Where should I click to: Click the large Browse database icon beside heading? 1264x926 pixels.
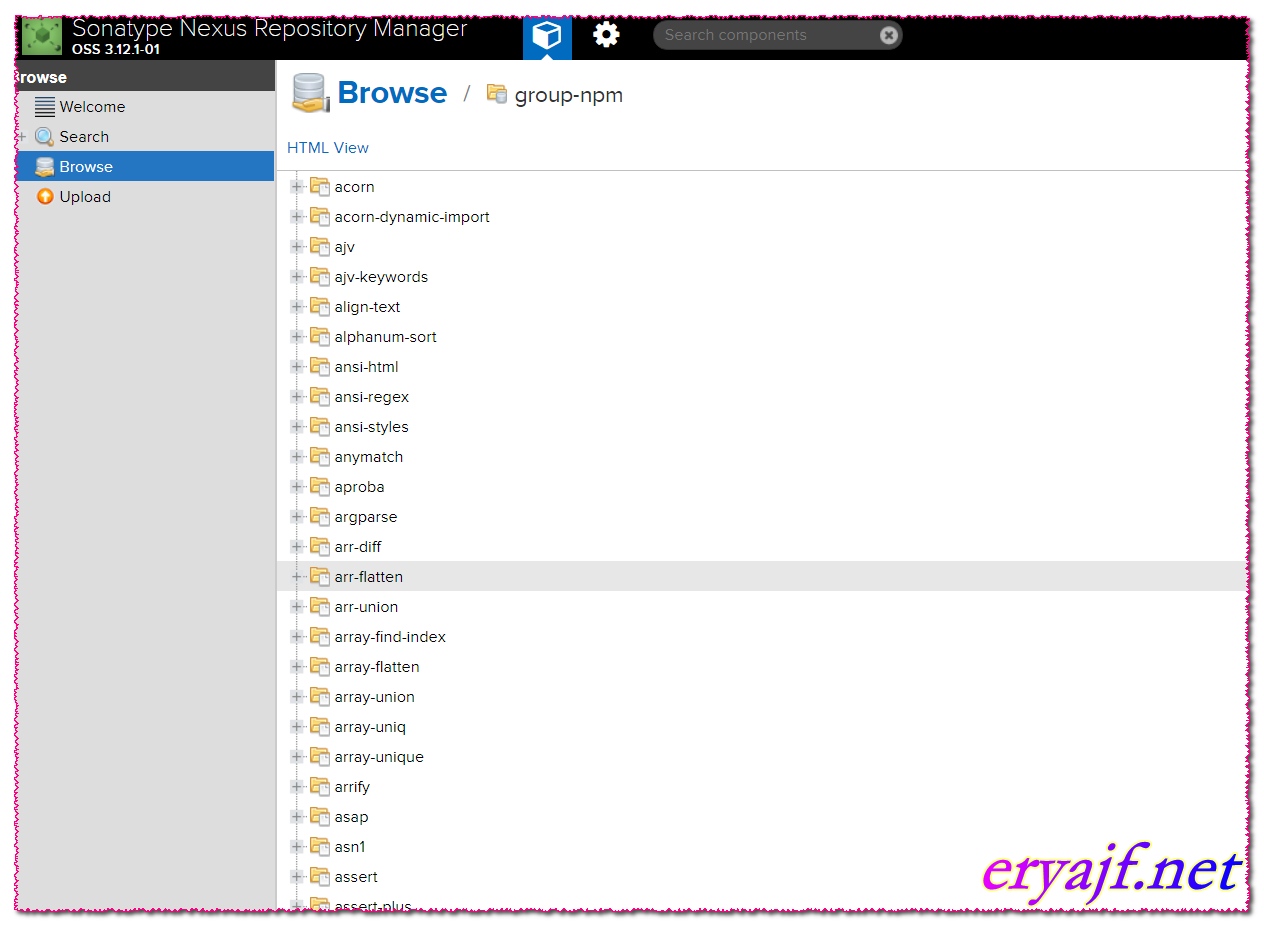[311, 93]
